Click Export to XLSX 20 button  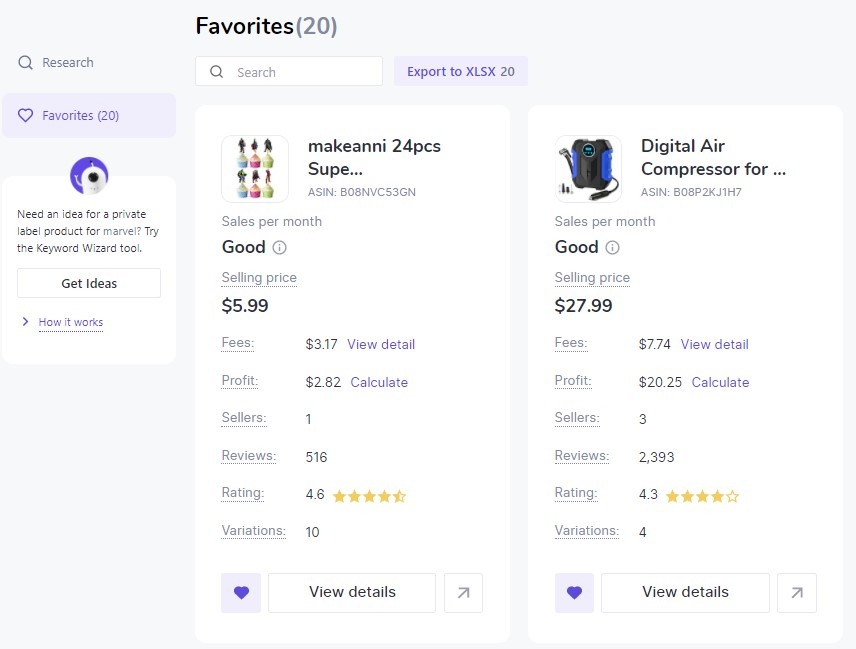point(461,72)
